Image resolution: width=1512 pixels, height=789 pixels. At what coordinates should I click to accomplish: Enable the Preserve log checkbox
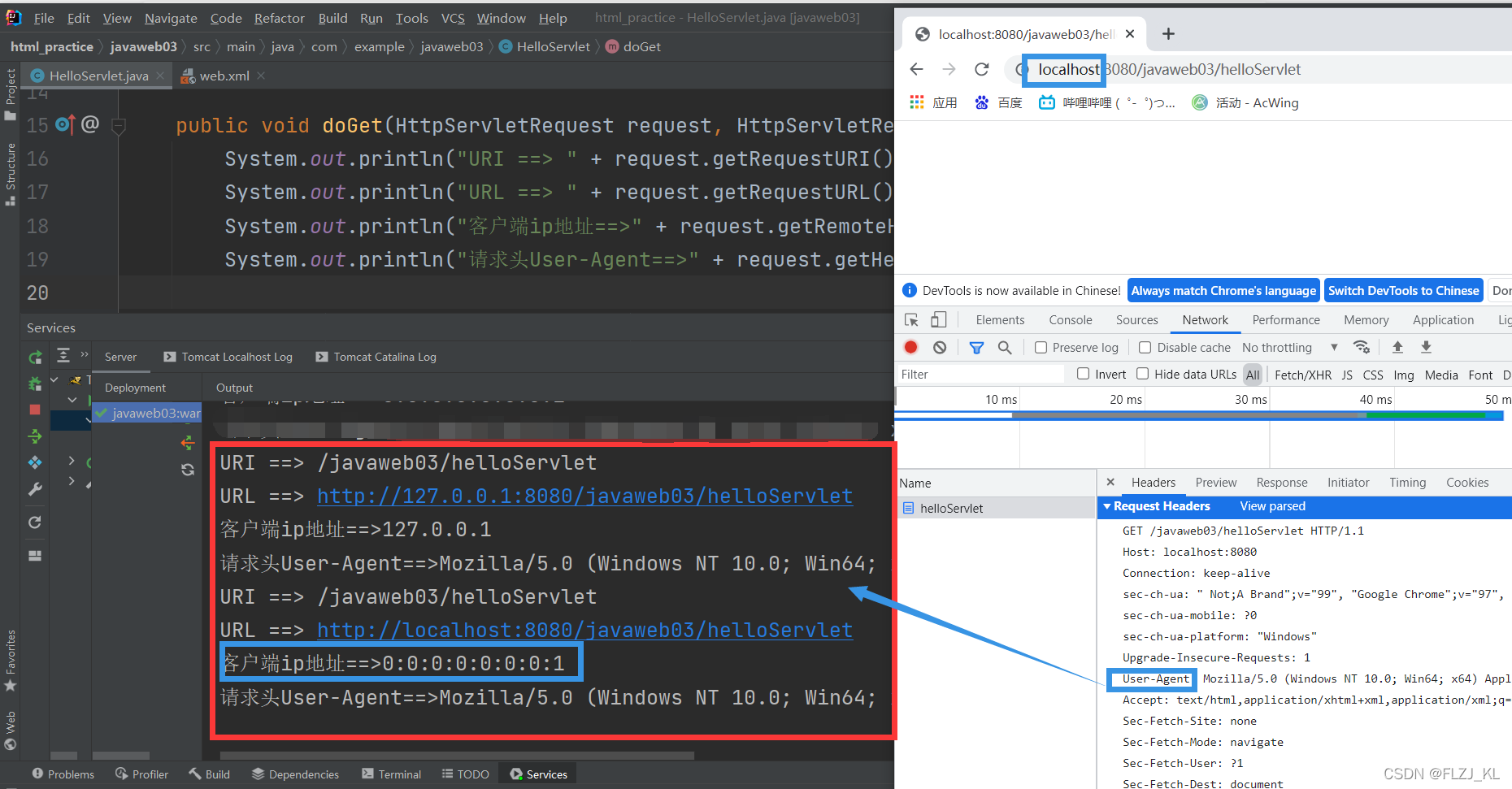click(1041, 348)
